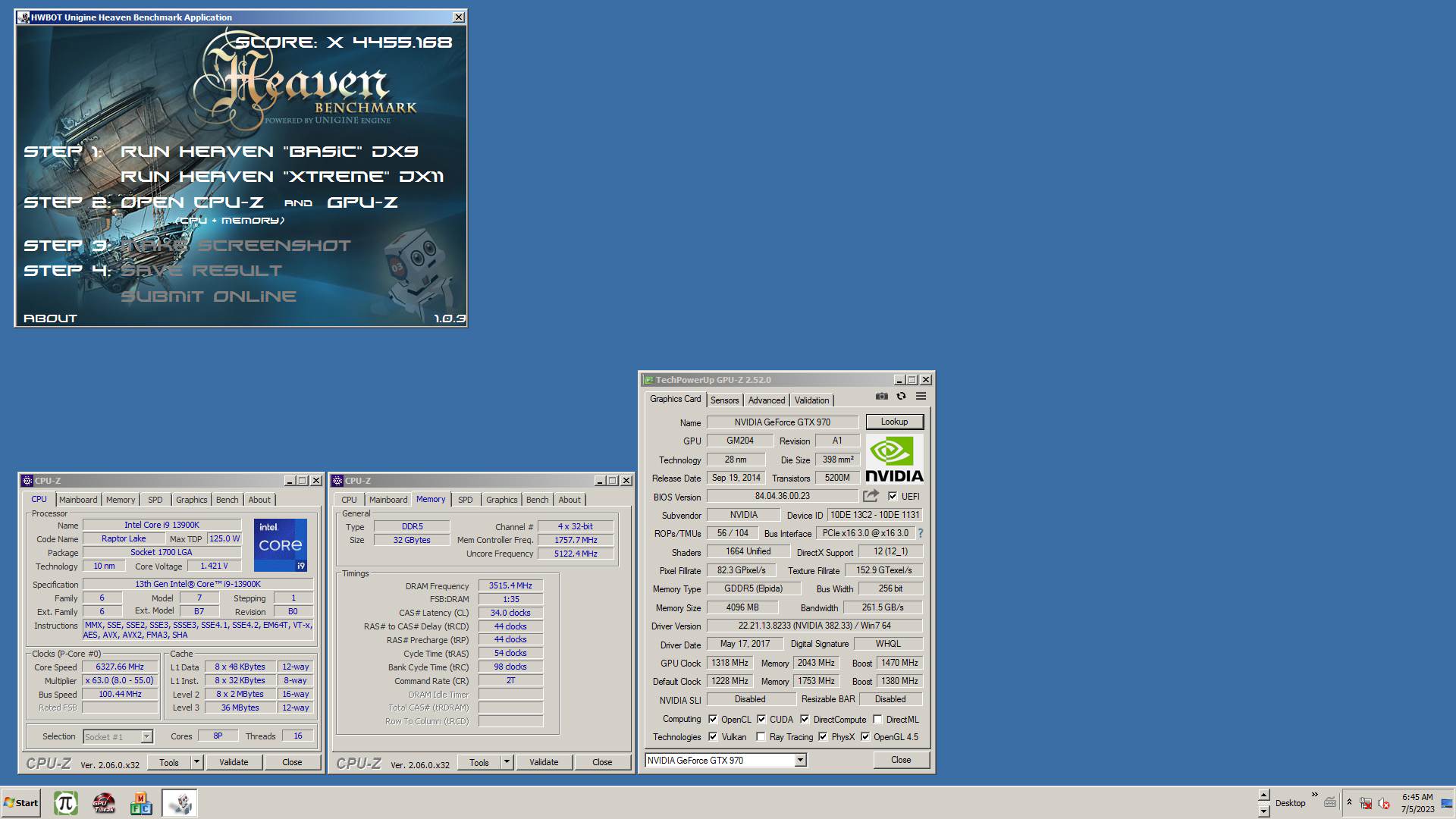
Task: Expand Tools dropdown arrow in right CPU-Z
Action: (507, 762)
